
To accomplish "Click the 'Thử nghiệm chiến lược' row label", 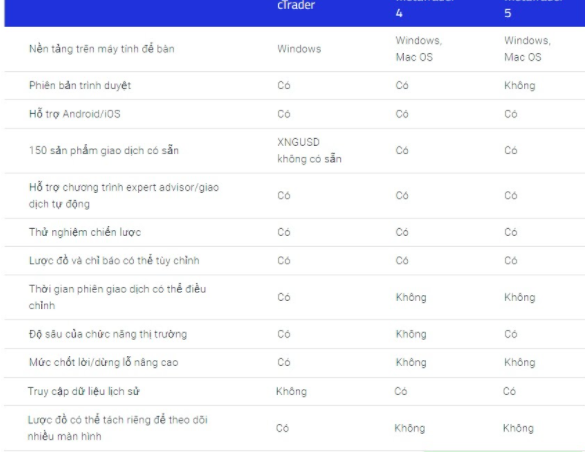I will pyautogui.click(x=85, y=232).
